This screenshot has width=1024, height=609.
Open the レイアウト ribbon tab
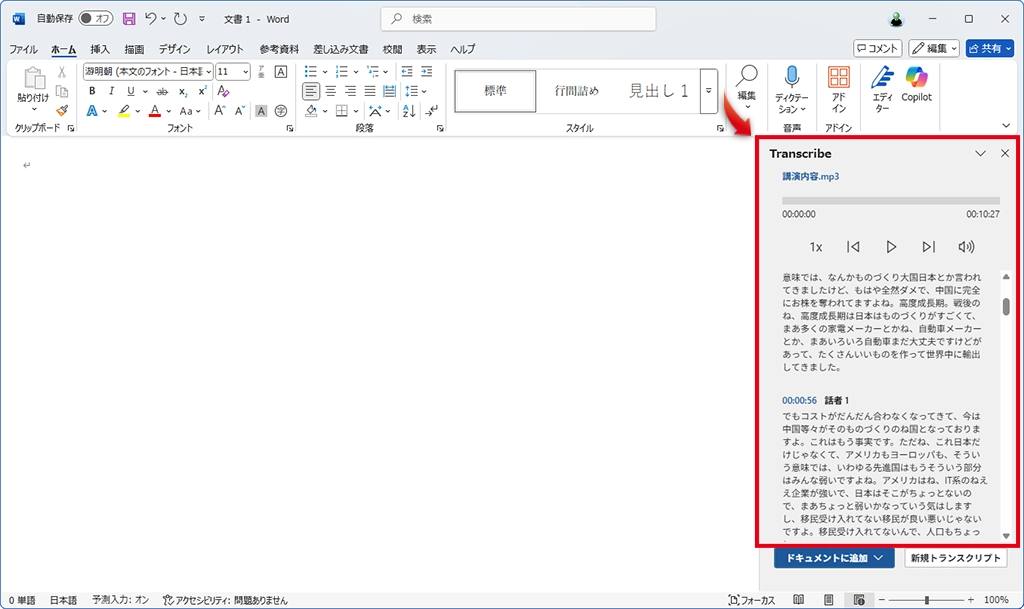224,49
